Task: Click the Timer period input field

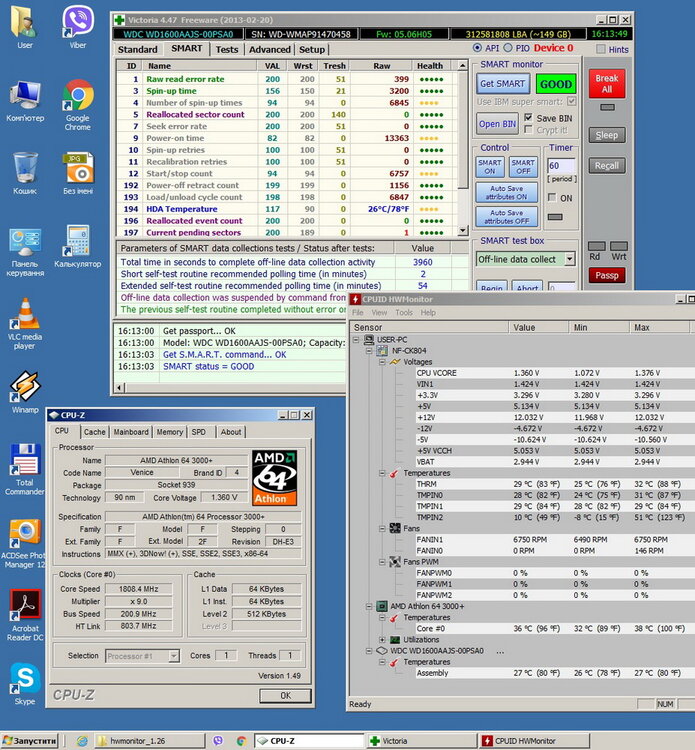Action: click(561, 166)
